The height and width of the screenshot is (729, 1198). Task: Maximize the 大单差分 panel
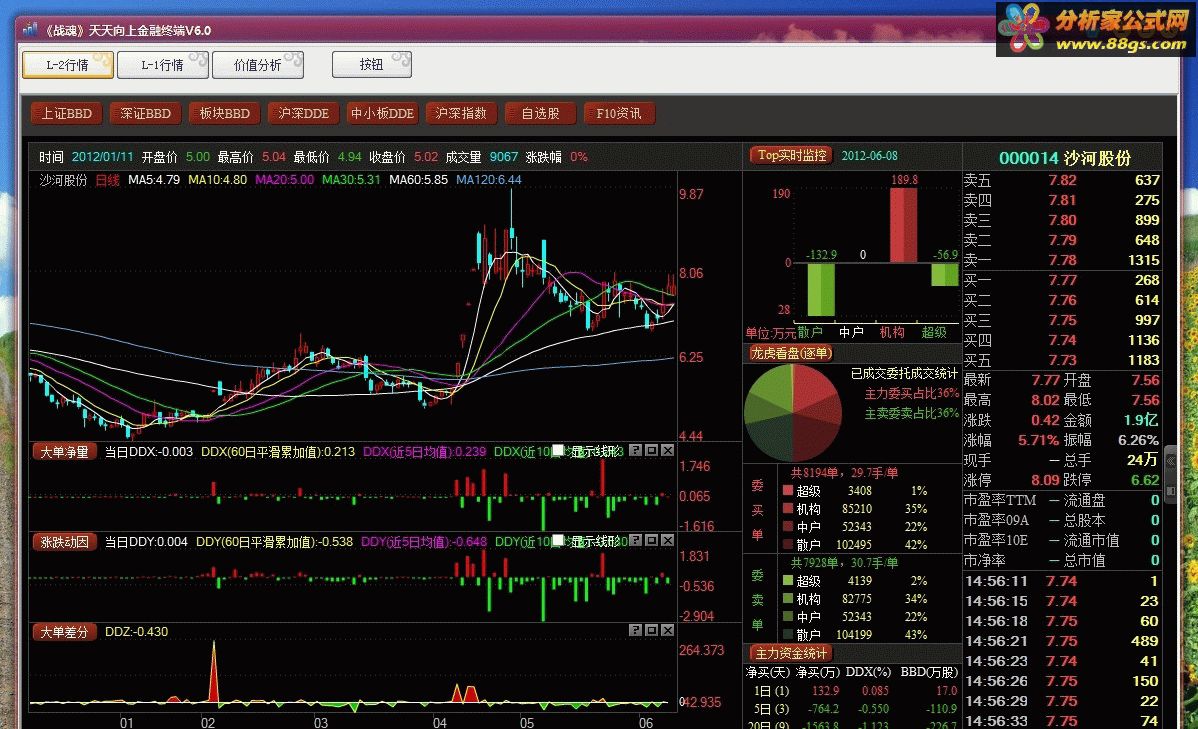click(652, 630)
